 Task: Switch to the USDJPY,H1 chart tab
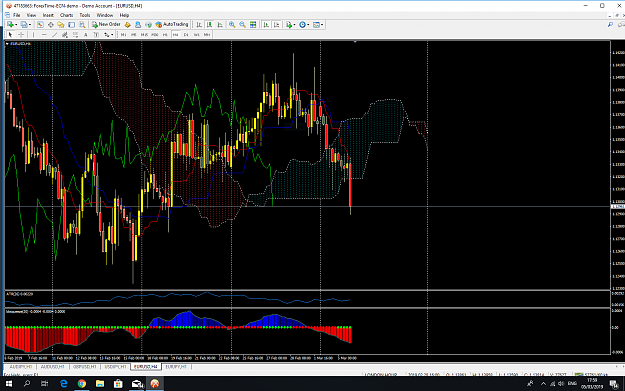click(115, 367)
